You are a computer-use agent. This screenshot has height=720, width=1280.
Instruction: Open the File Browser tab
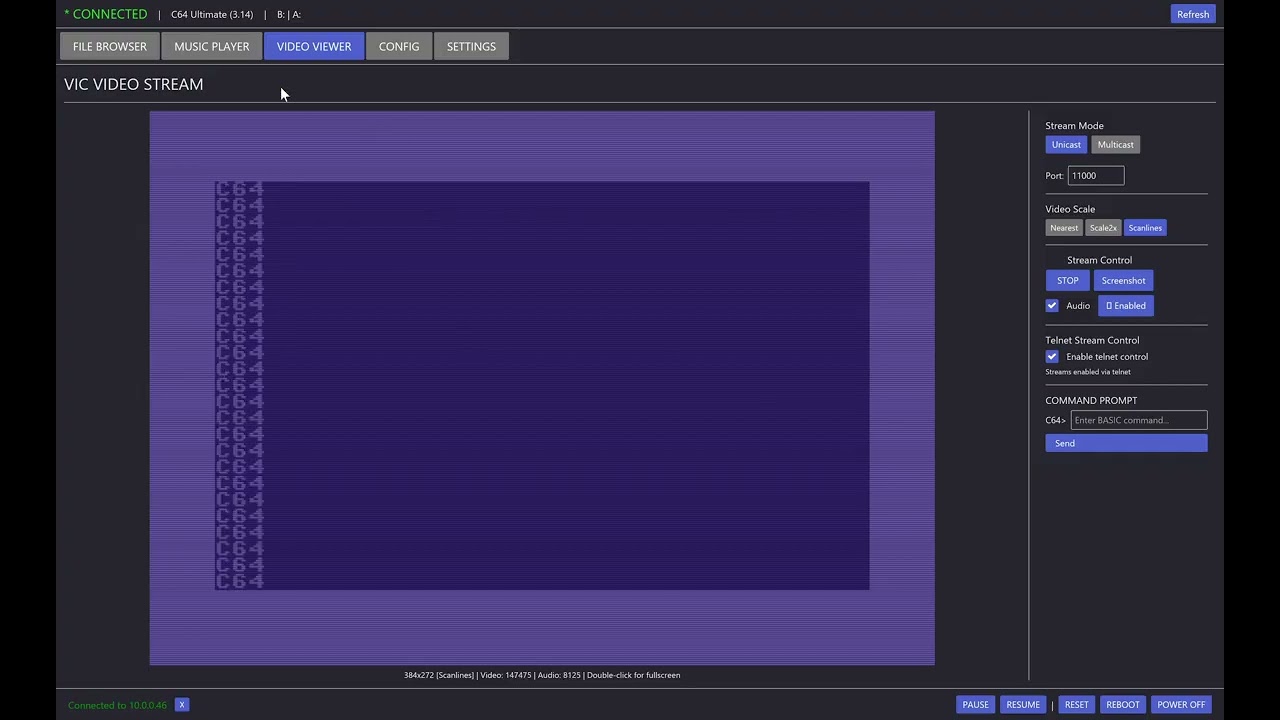pos(109,46)
